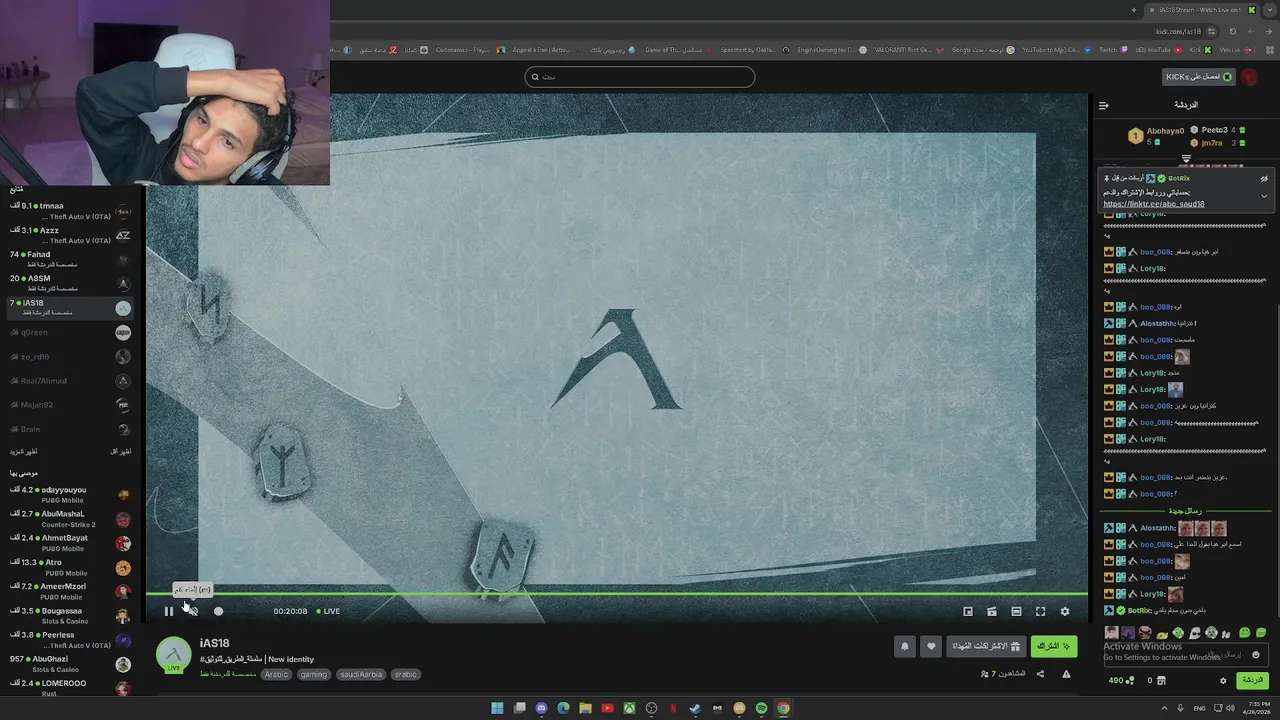This screenshot has height=720, width=1280.
Task: Click the green stream progress bar
Action: [x=617, y=595]
